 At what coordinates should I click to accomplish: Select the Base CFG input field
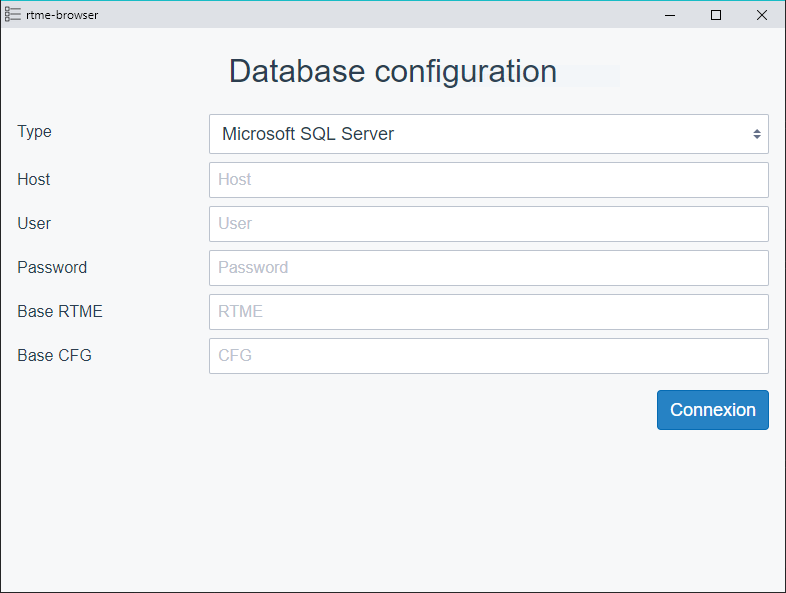click(x=489, y=356)
